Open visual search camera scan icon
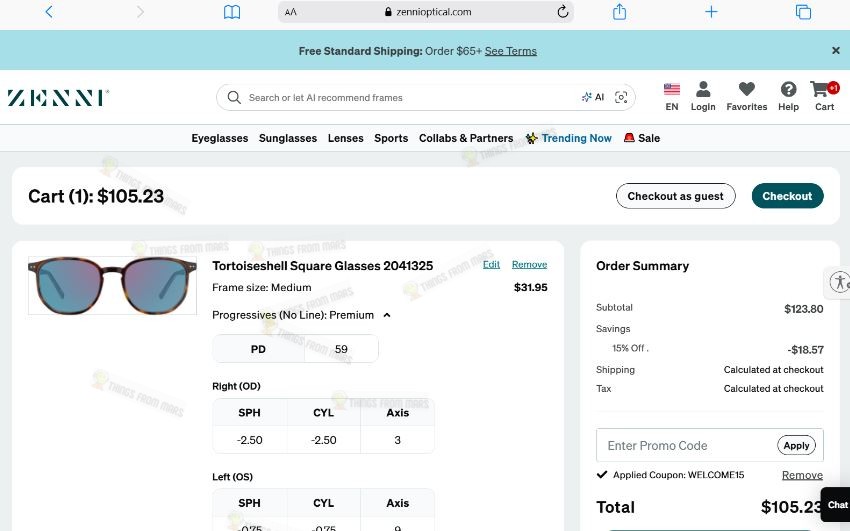Viewport: 850px width, 531px height. pyautogui.click(x=621, y=98)
